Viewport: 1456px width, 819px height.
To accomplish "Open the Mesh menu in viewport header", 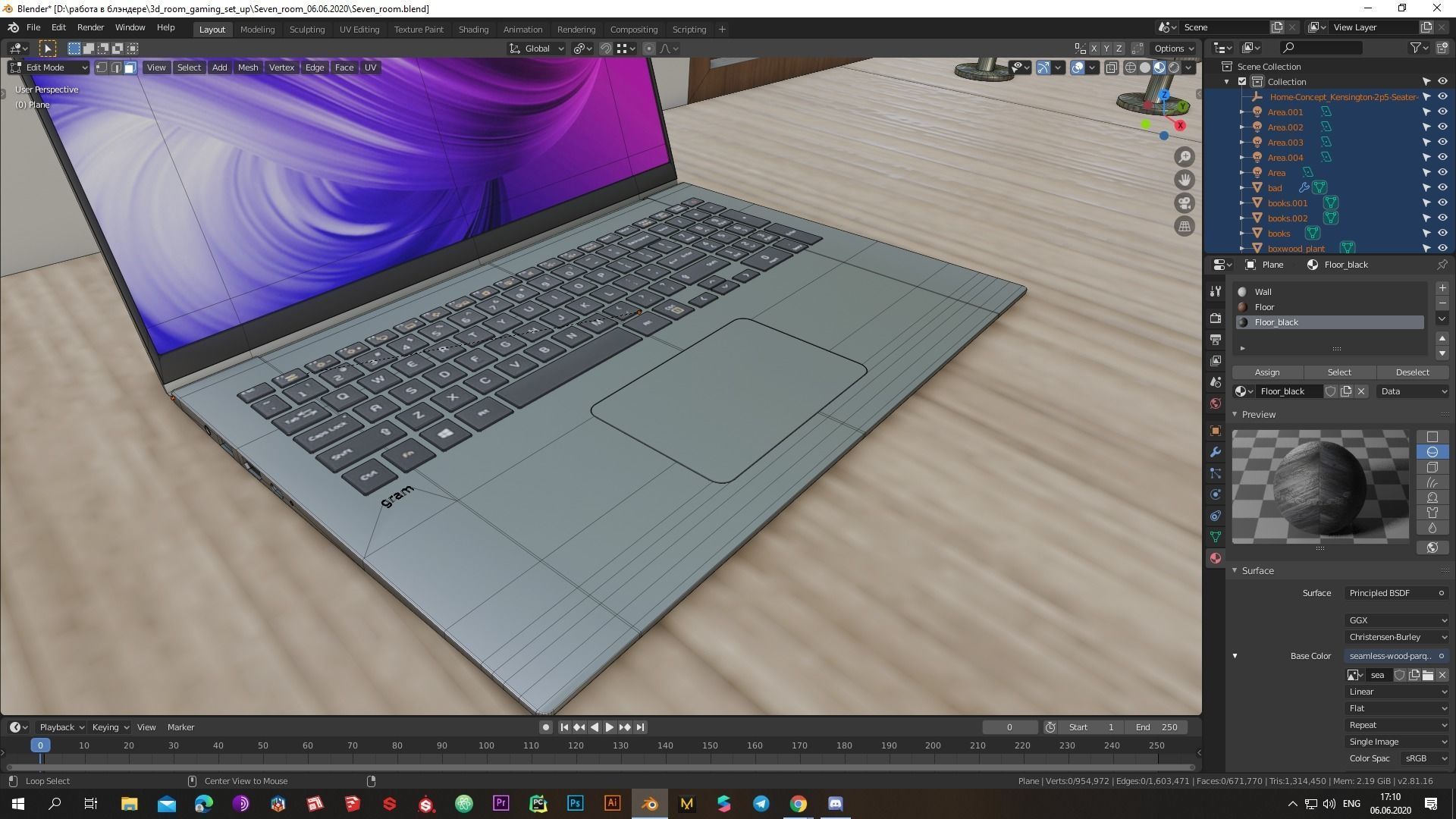I will point(248,67).
